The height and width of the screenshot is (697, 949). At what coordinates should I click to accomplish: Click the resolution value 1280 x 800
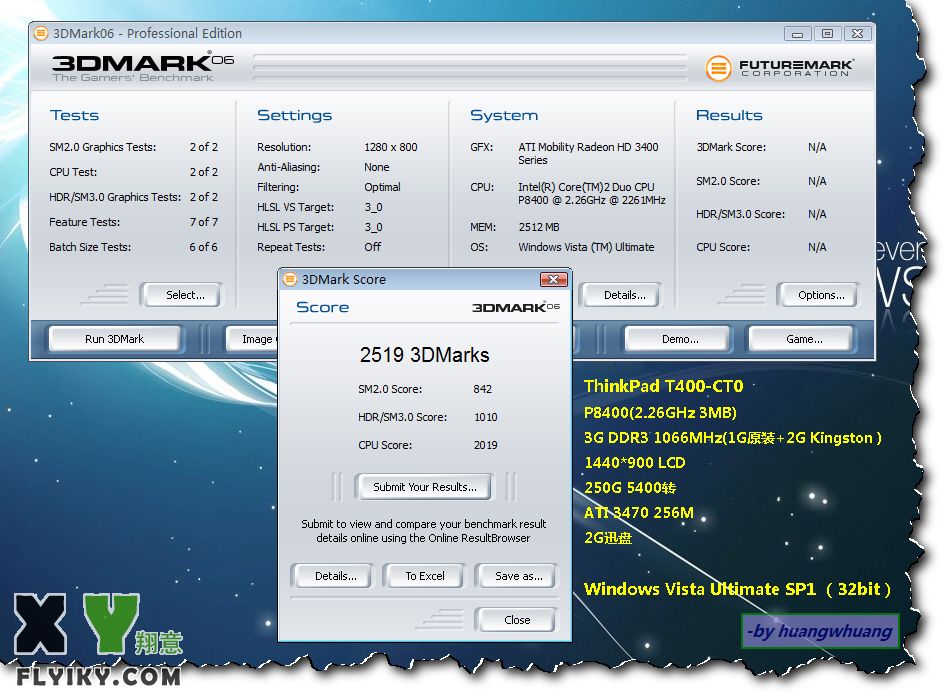click(390, 147)
